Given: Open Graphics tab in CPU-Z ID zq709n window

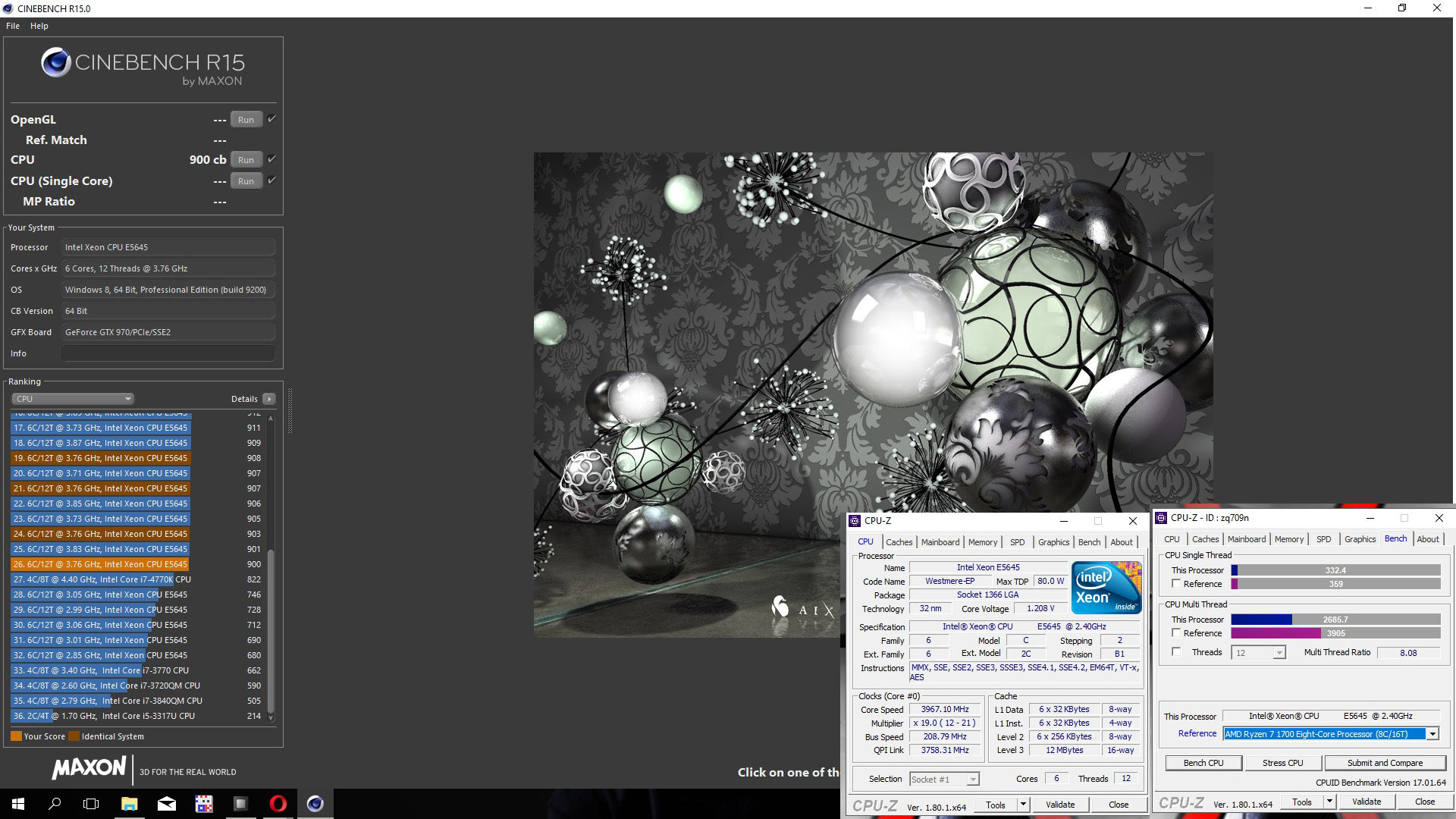Looking at the screenshot, I should 1360,539.
